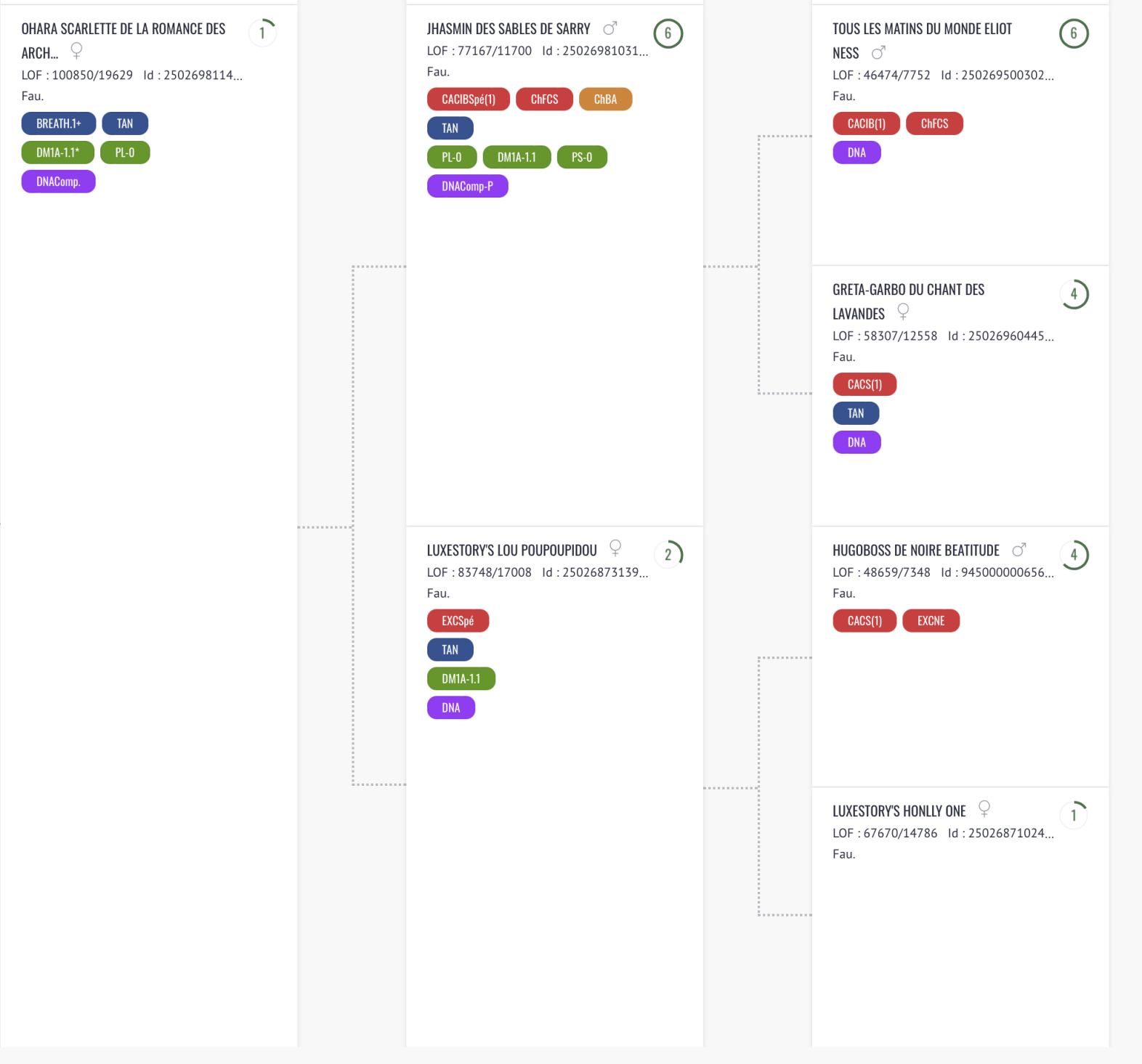Click the circled 2 badge on Lou Poupoupidou
The image size is (1142, 1064).
pos(668,555)
